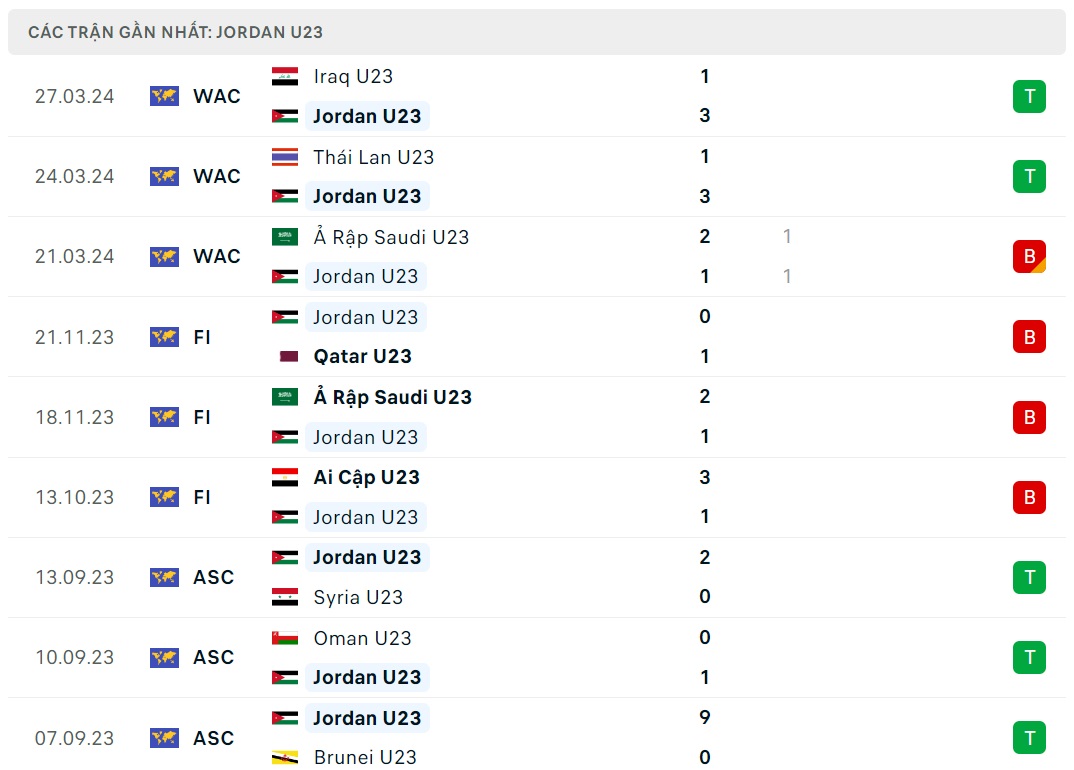
Task: Click the red B badge for Qatar match
Action: pos(1029,337)
